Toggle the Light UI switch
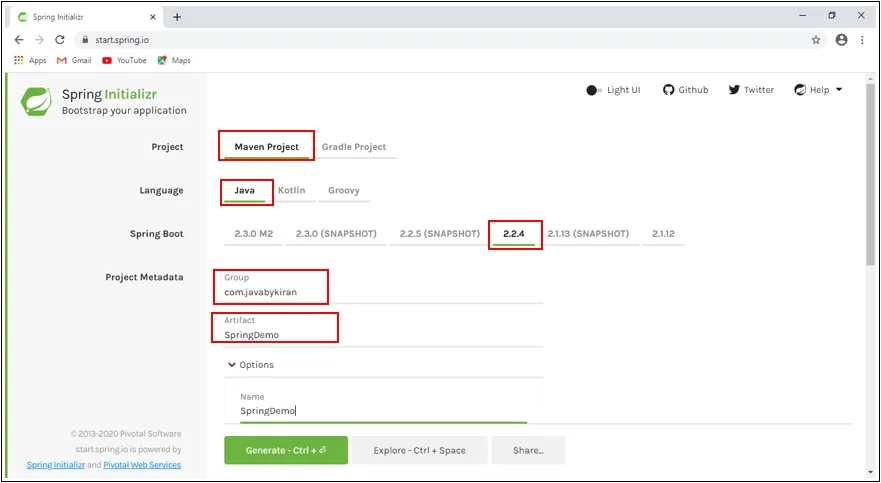 click(x=594, y=90)
